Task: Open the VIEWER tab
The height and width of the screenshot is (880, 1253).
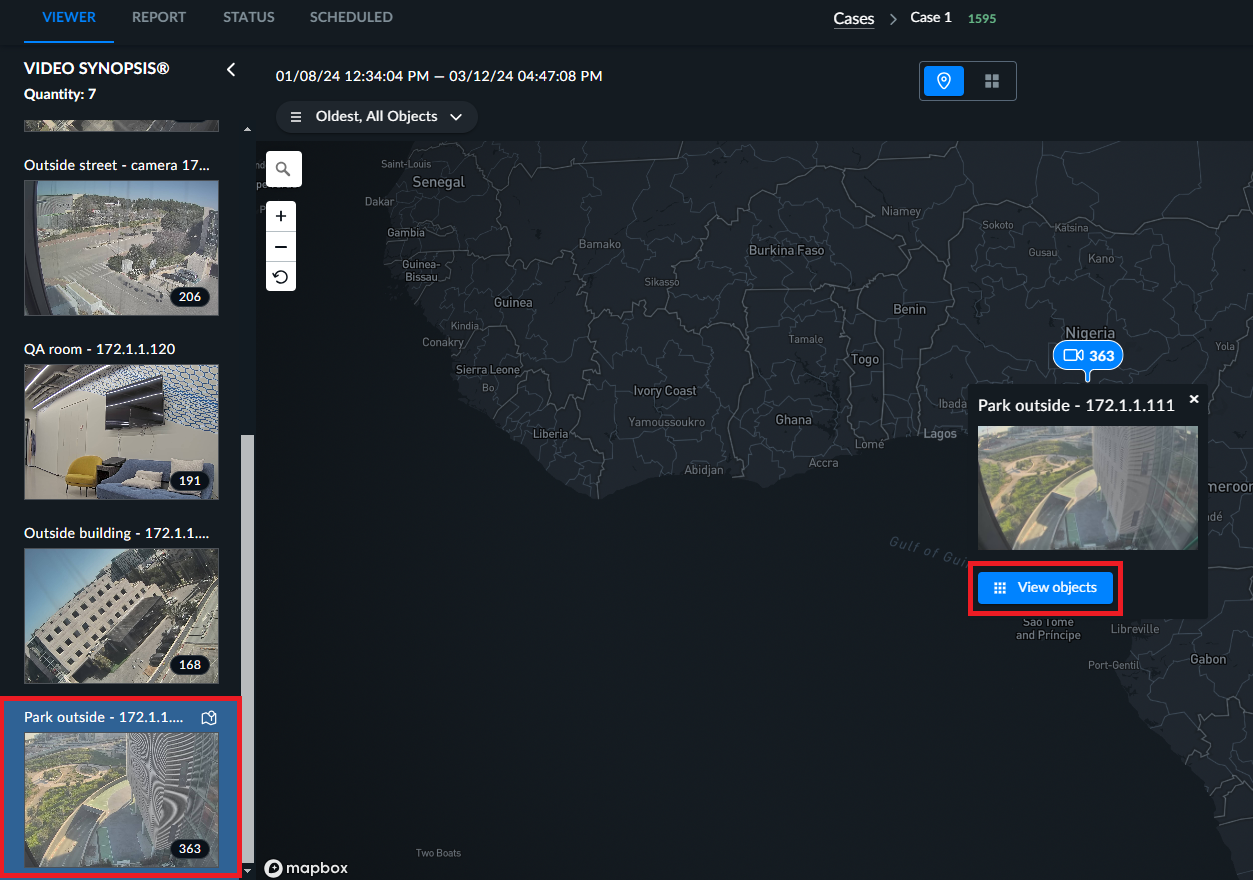Action: (x=69, y=18)
